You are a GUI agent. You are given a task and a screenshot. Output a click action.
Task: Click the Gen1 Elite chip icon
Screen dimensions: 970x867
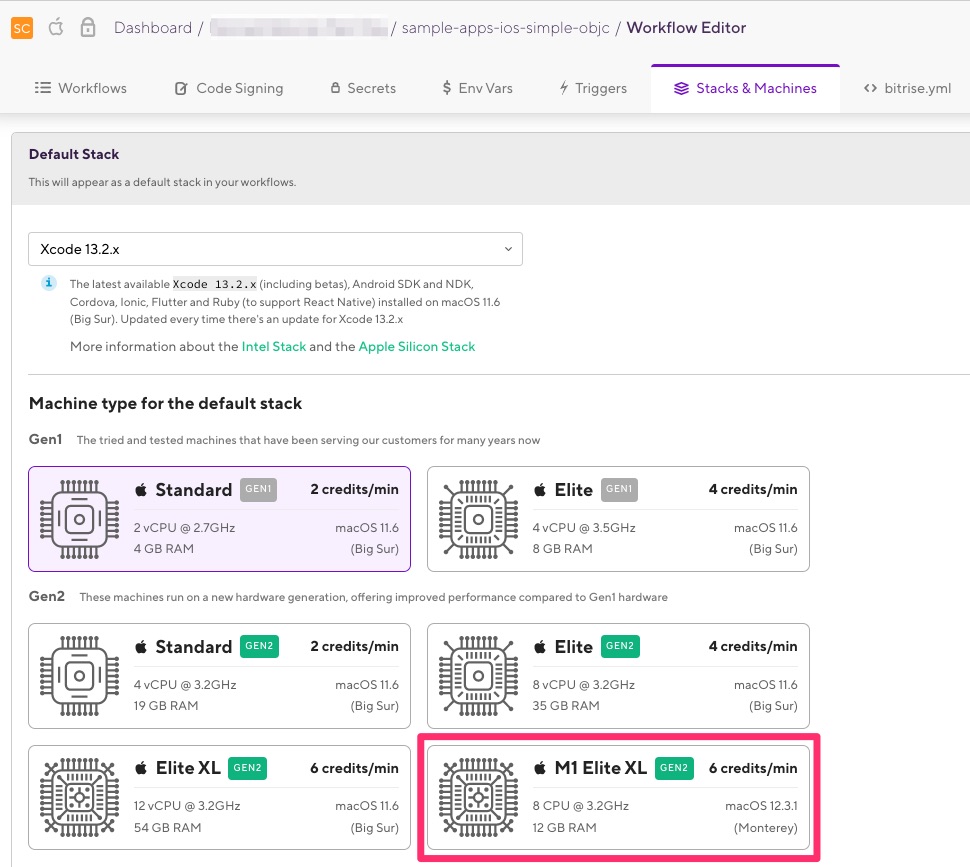[x=478, y=519]
